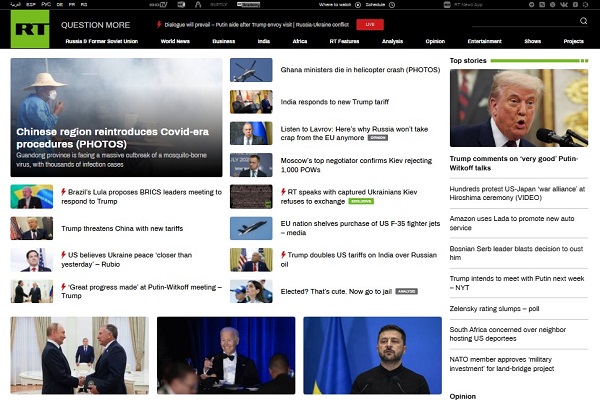Open 'South Africa concerned over neighbor' story
Viewport: 600px width, 400px height.
508,334
